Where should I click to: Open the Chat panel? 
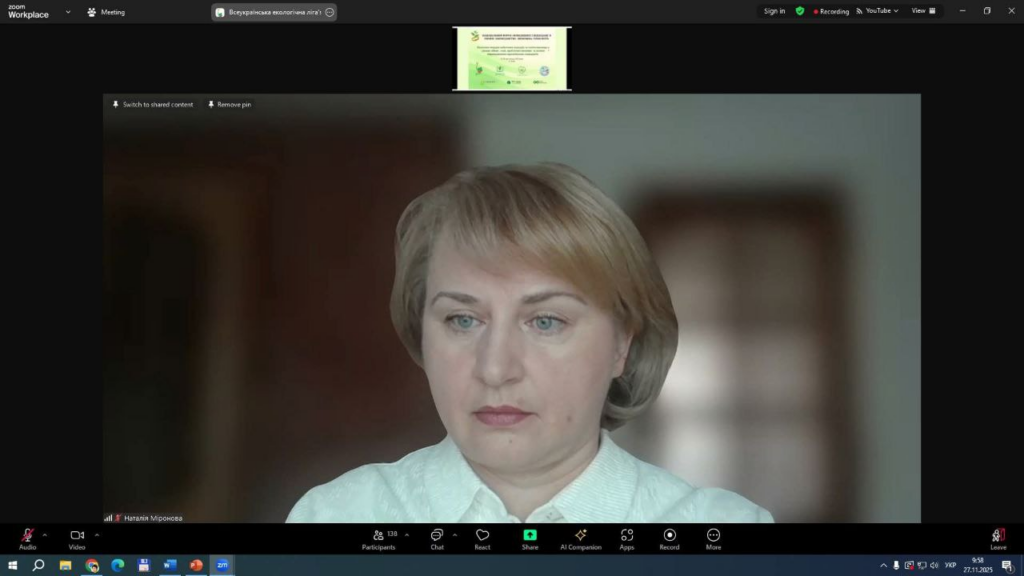(x=437, y=538)
